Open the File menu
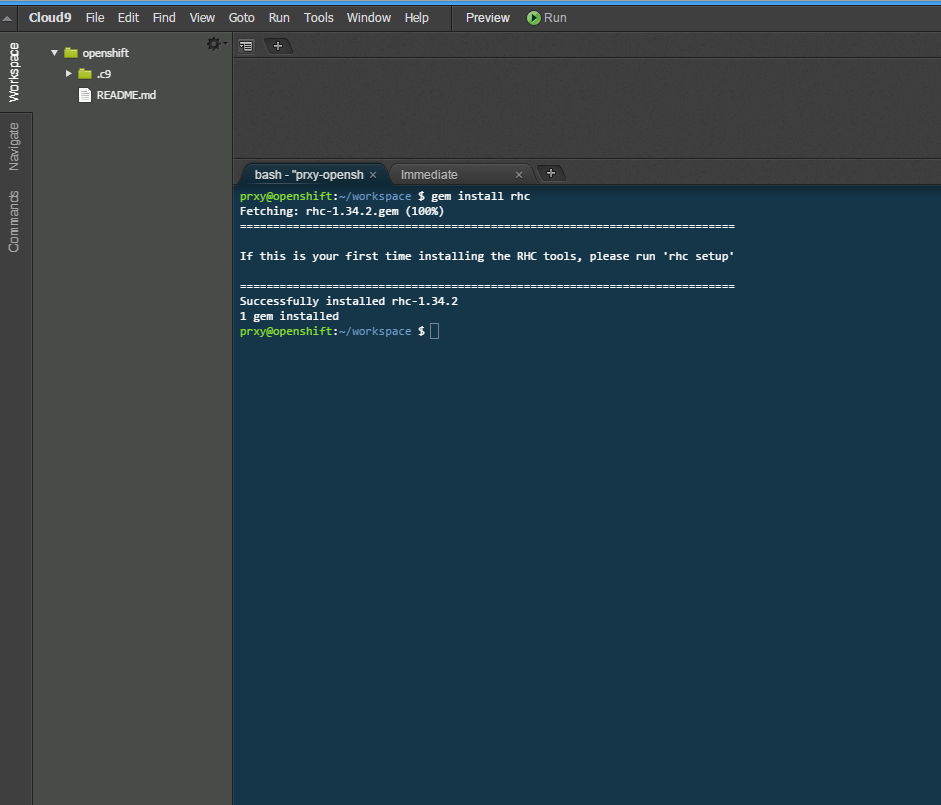The width and height of the screenshot is (941, 805). coord(95,18)
